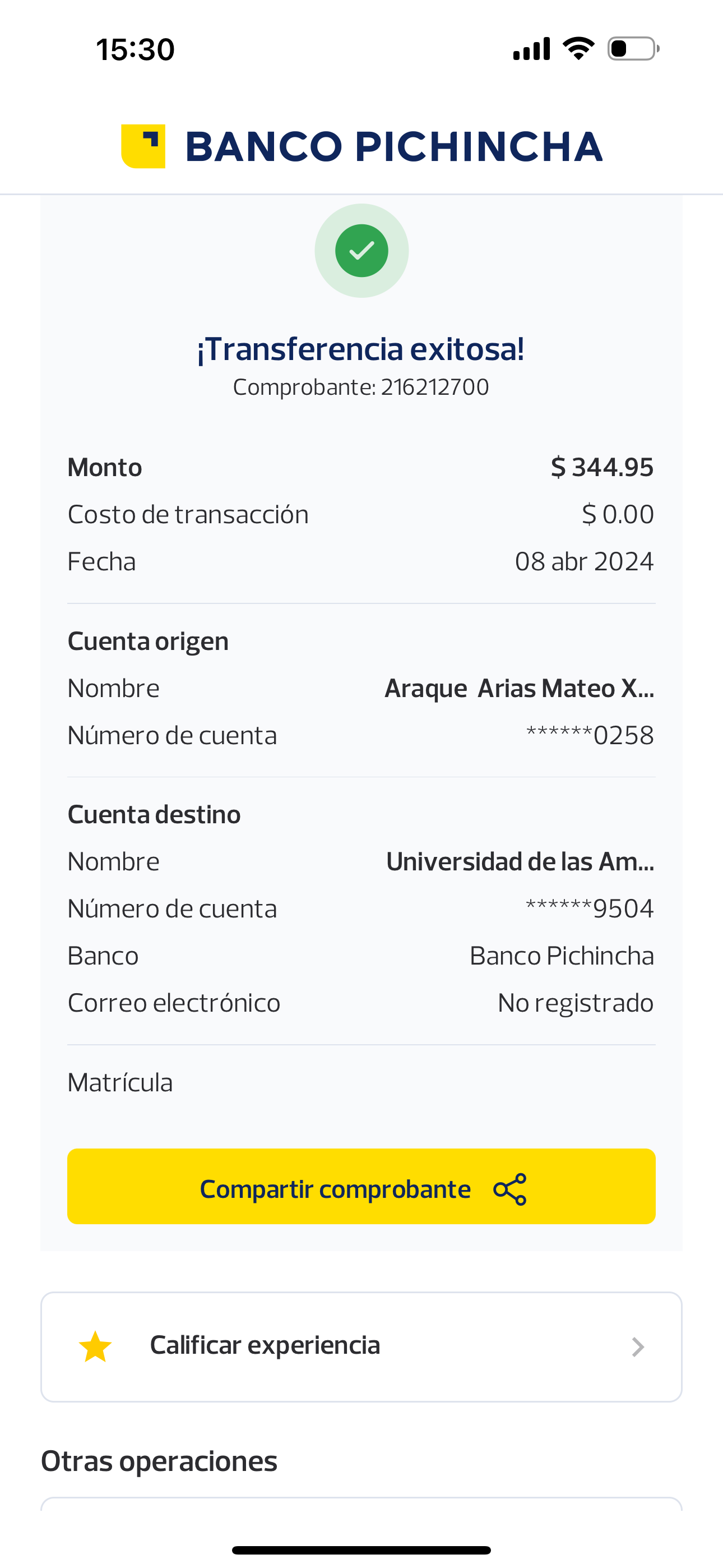Open Calificar experiencia chevron arrow

637,1346
